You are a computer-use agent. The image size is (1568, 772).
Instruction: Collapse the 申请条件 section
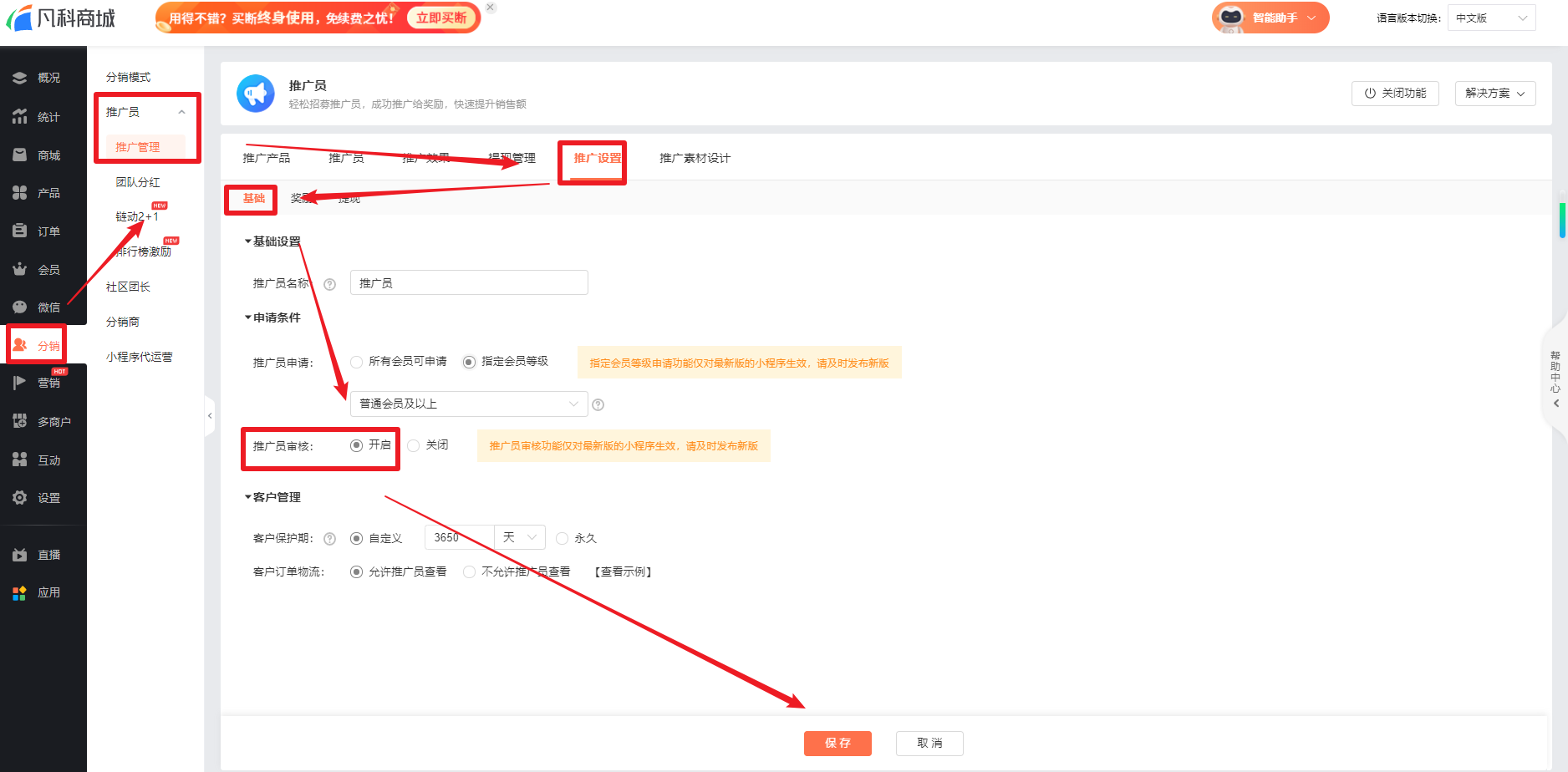coord(248,317)
